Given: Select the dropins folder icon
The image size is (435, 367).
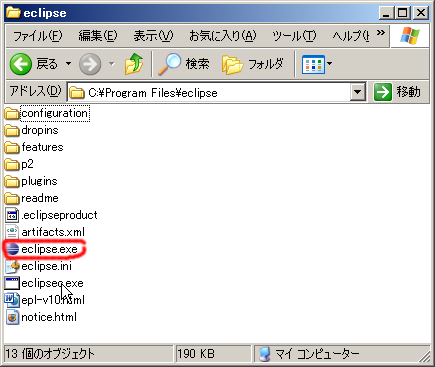Looking at the screenshot, I should click(x=12, y=130).
